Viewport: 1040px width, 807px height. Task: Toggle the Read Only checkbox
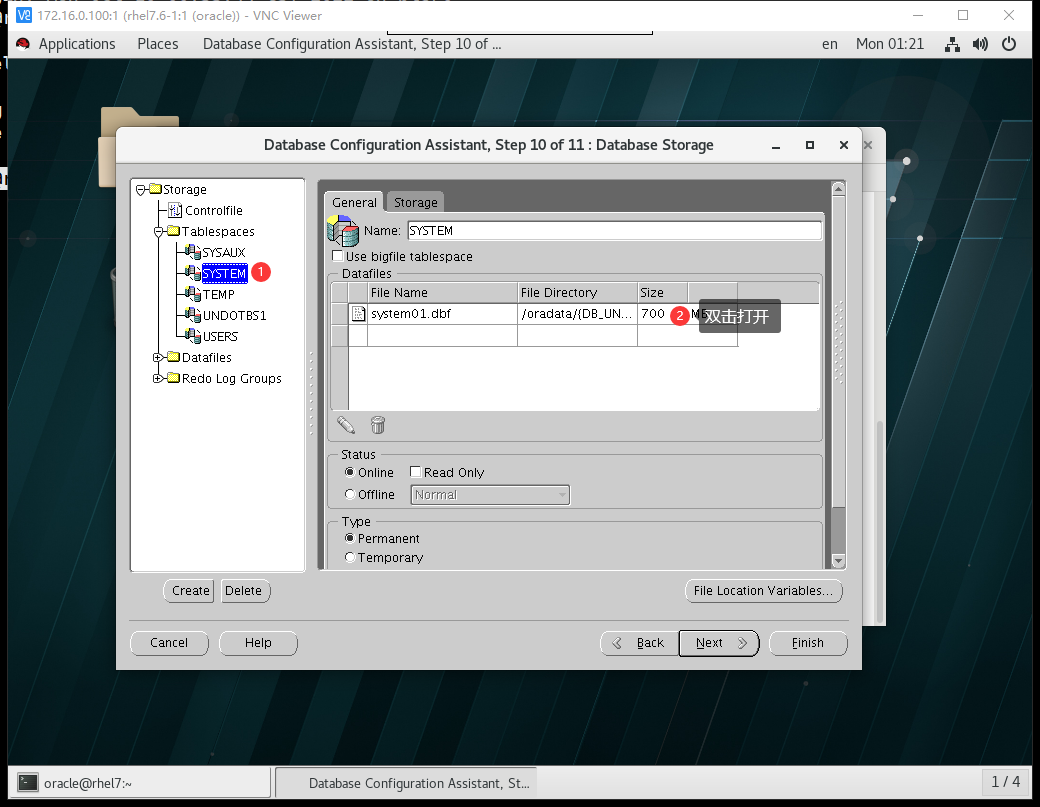(415, 471)
